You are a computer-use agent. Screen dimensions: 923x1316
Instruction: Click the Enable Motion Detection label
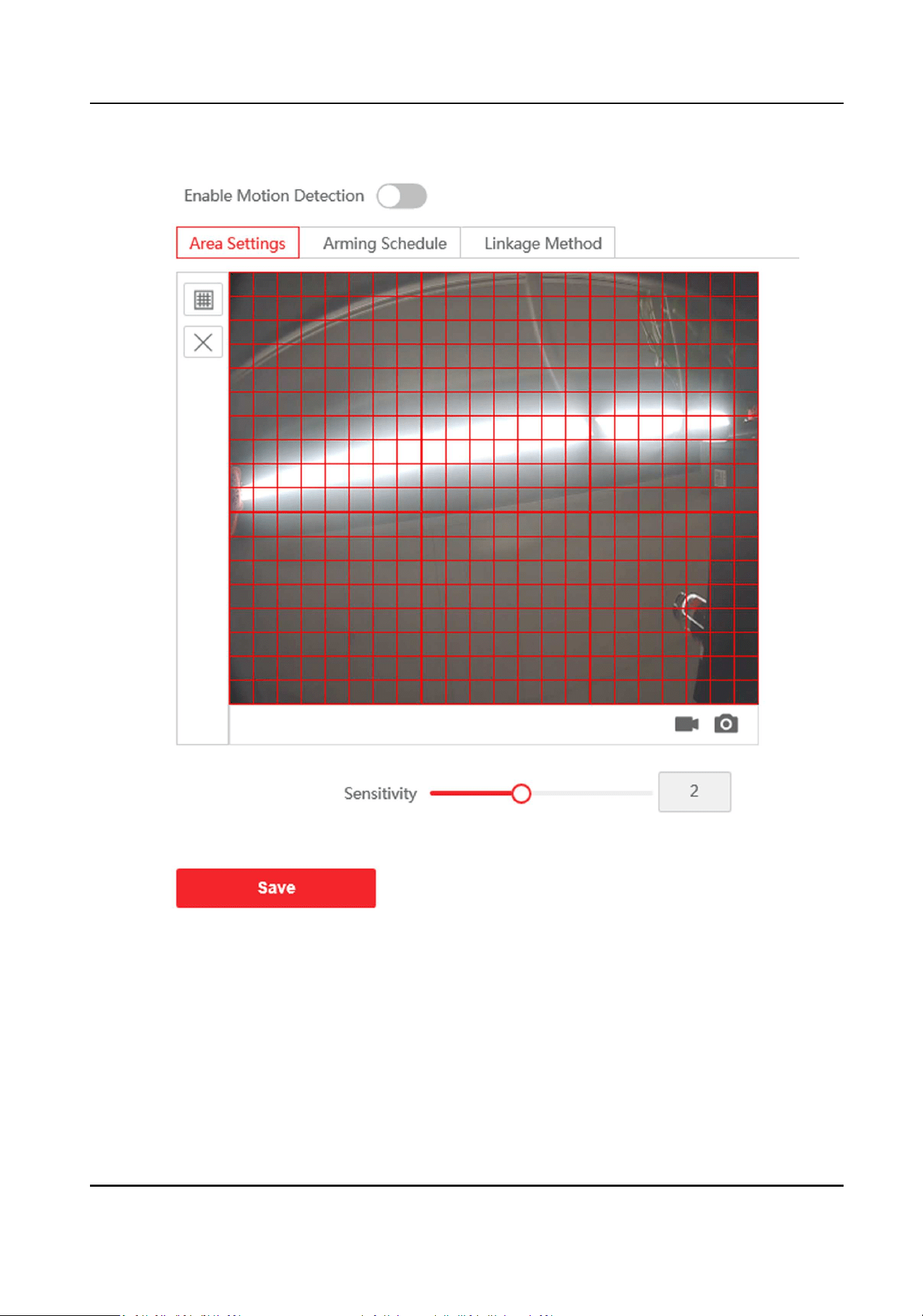pos(274,196)
